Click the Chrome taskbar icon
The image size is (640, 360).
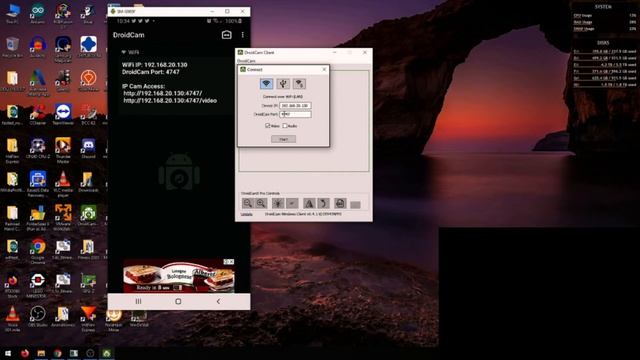(58, 353)
